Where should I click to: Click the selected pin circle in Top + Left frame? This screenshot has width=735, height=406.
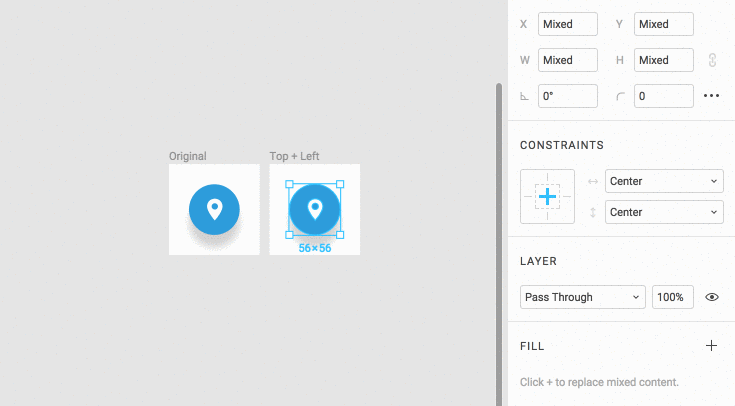click(x=315, y=210)
